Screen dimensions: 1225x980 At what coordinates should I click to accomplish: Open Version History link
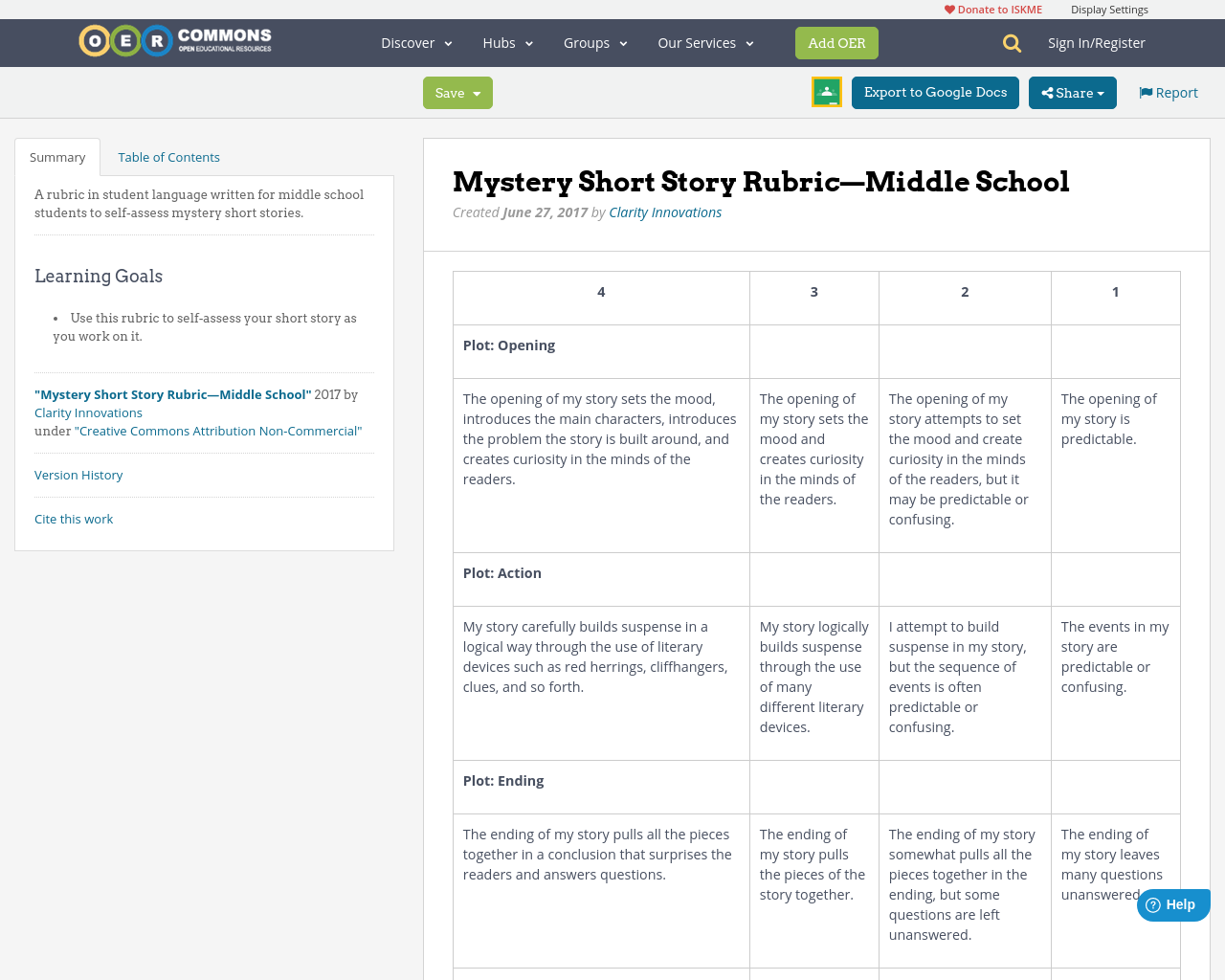[78, 474]
